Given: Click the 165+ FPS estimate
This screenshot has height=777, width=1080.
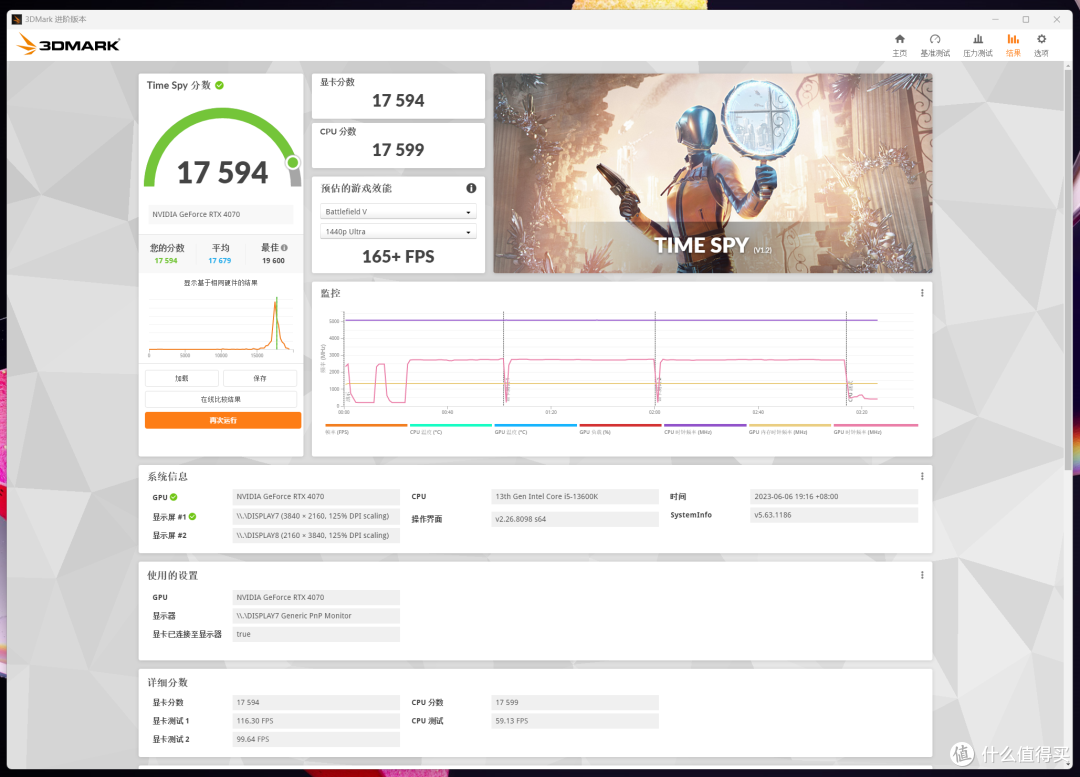Looking at the screenshot, I should click(x=398, y=257).
